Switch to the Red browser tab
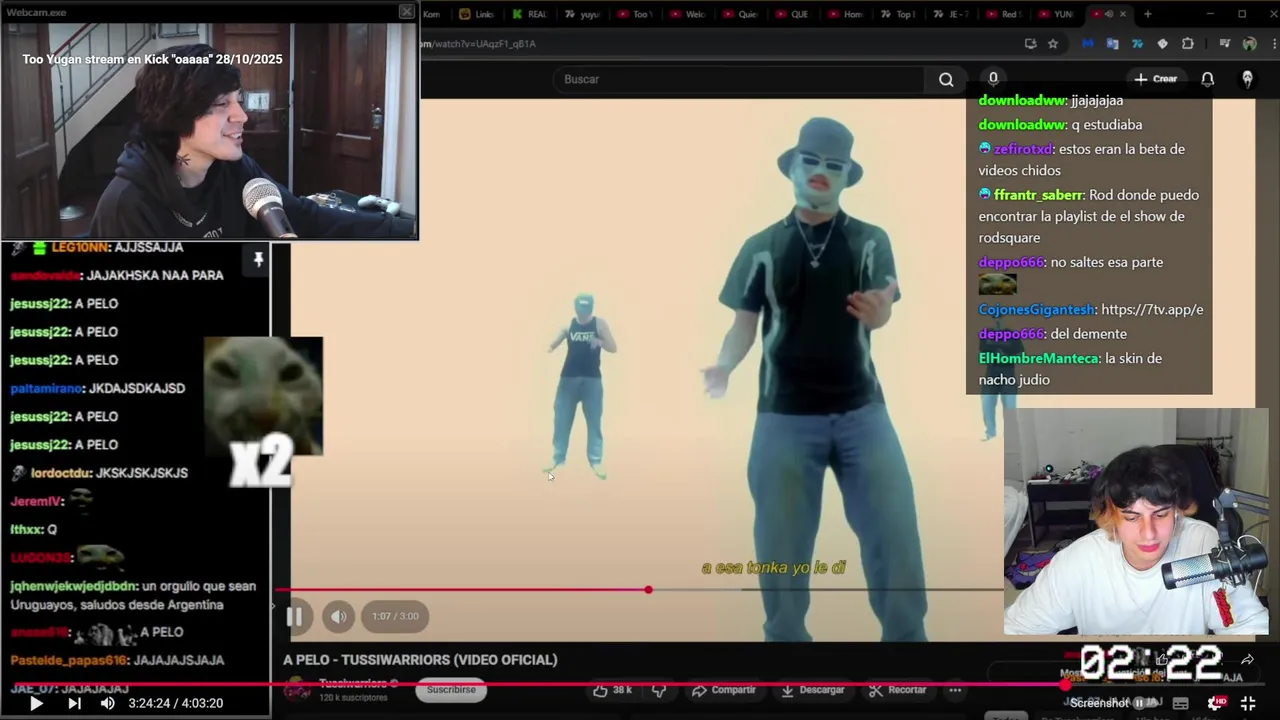The image size is (1280, 720). (1002, 14)
